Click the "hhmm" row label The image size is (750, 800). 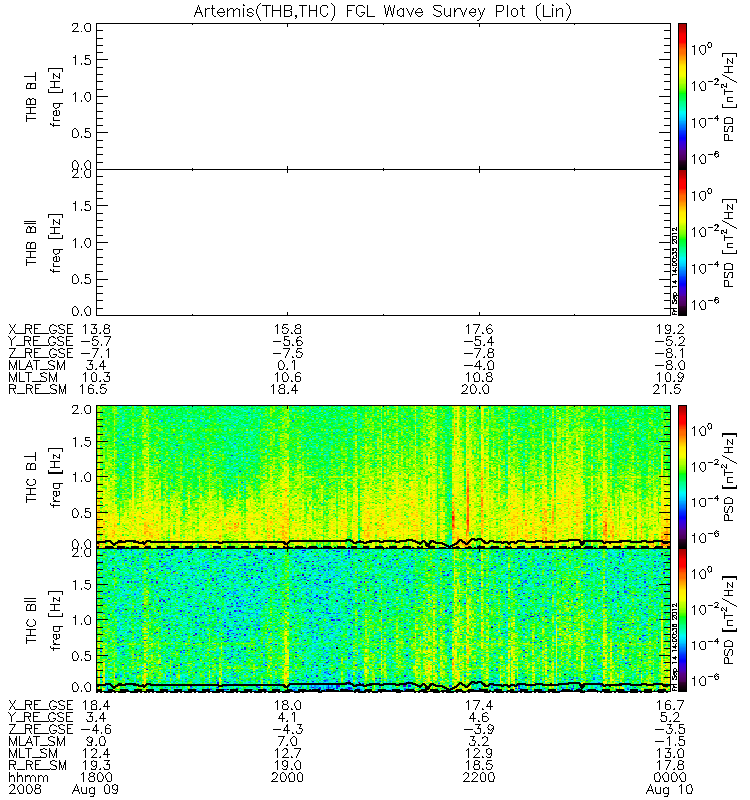tap(28, 778)
